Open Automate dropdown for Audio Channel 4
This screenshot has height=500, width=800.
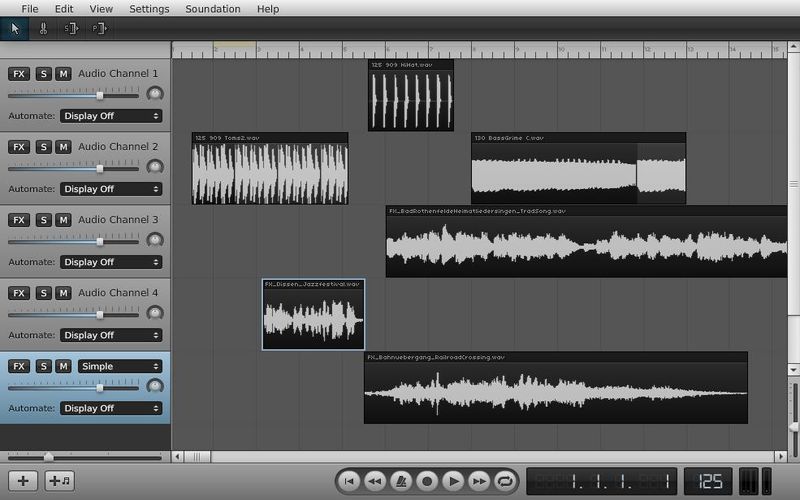[111, 335]
